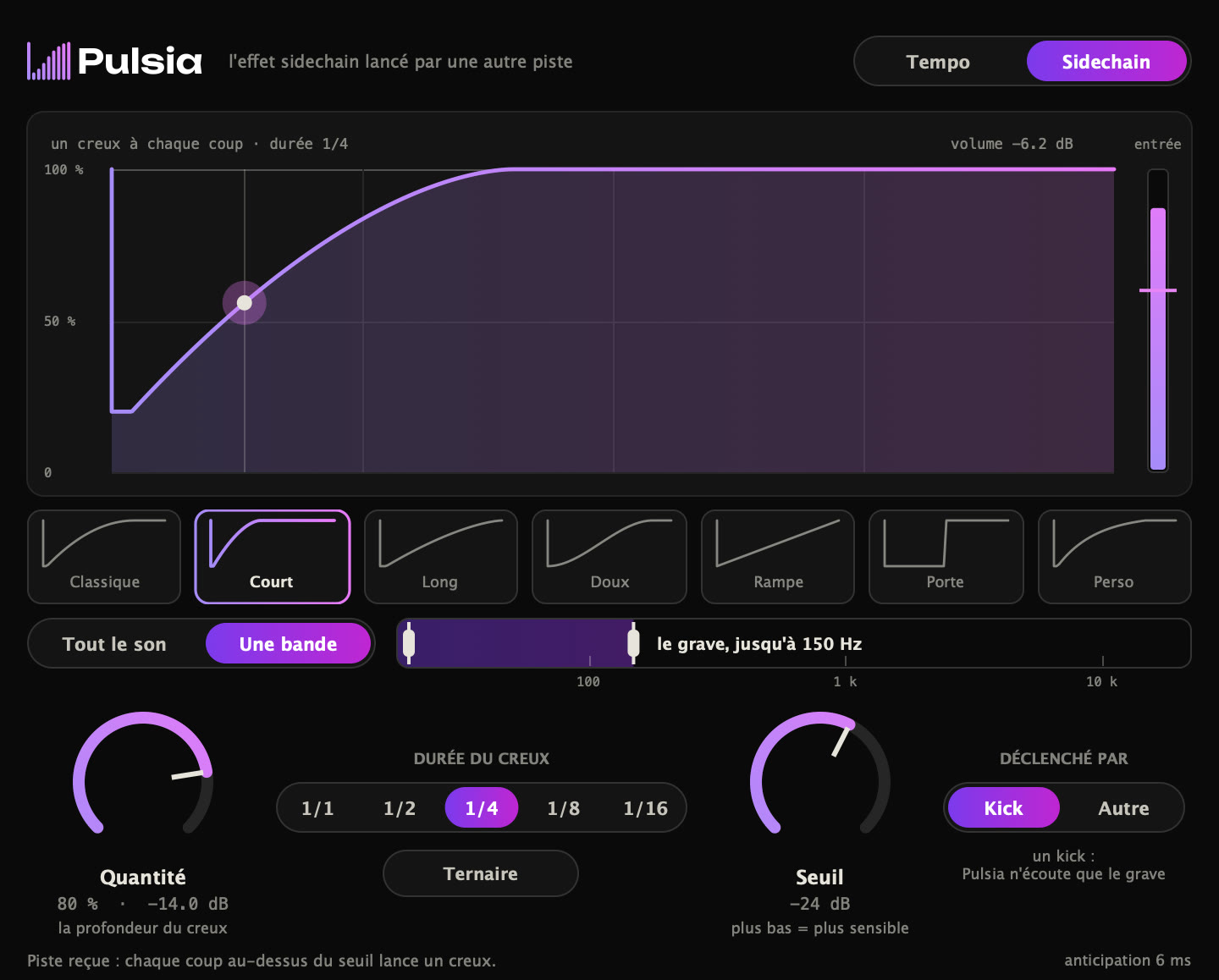Screen dimensions: 1219x980
Task: Set dip duration to 1/4
Action: click(x=482, y=808)
